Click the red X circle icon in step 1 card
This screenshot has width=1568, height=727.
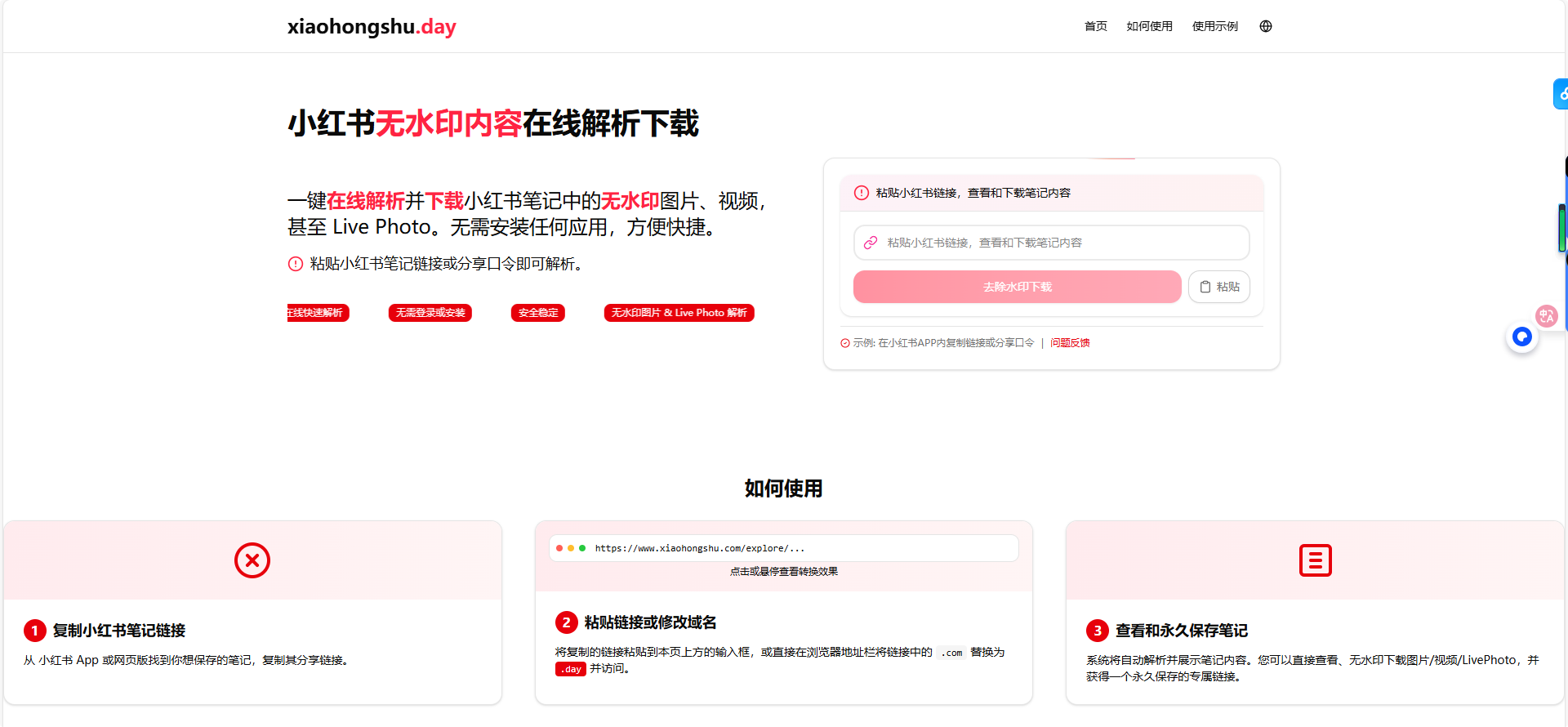pos(252,560)
